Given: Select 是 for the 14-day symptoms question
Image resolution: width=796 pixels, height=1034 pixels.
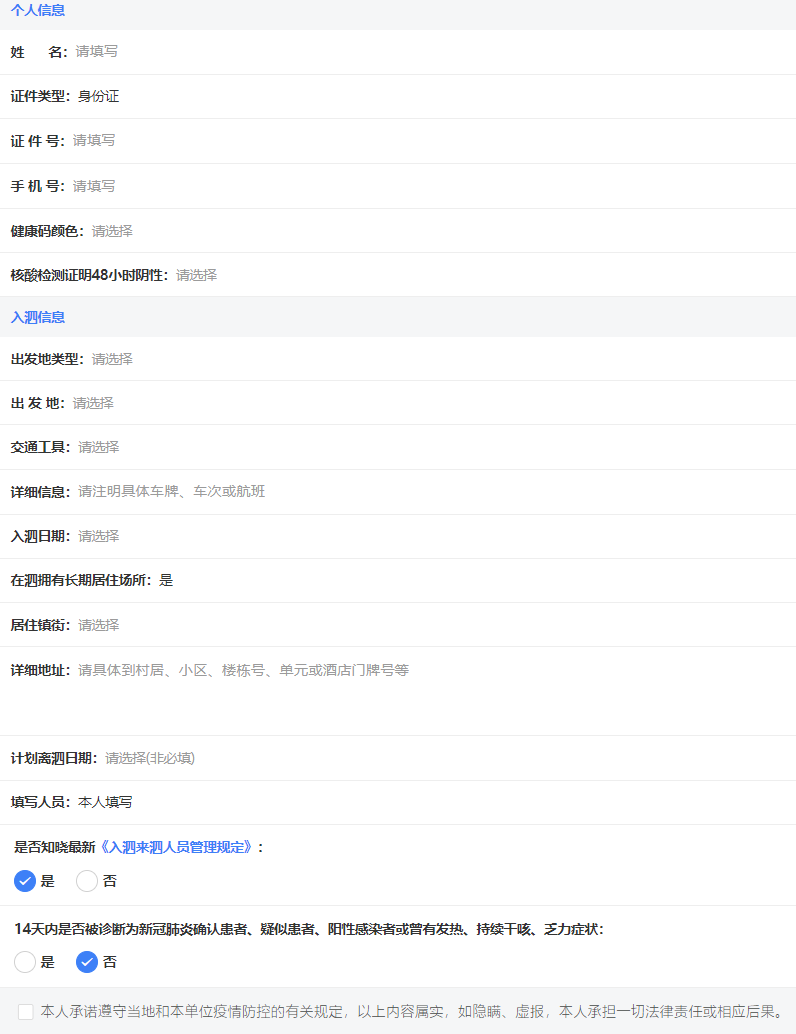Looking at the screenshot, I should pos(25,962).
